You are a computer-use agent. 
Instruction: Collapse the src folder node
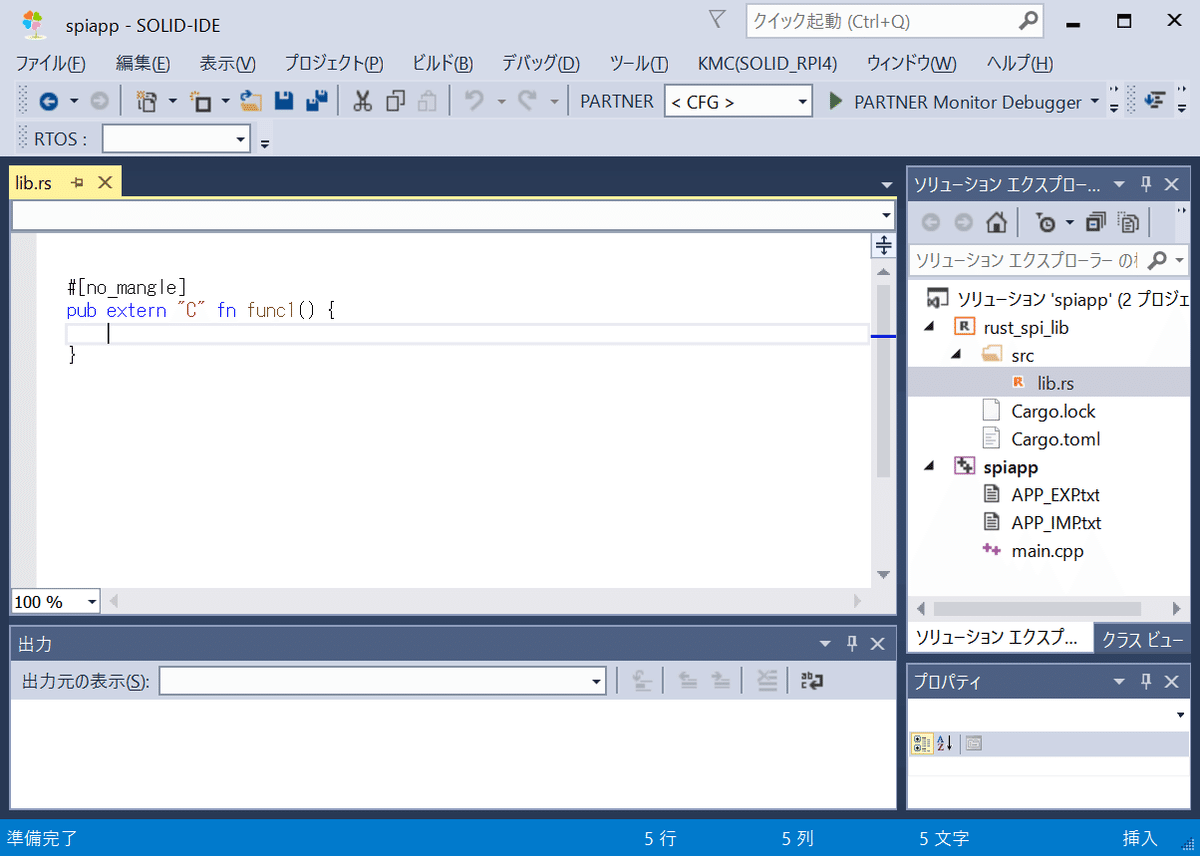[x=956, y=355]
